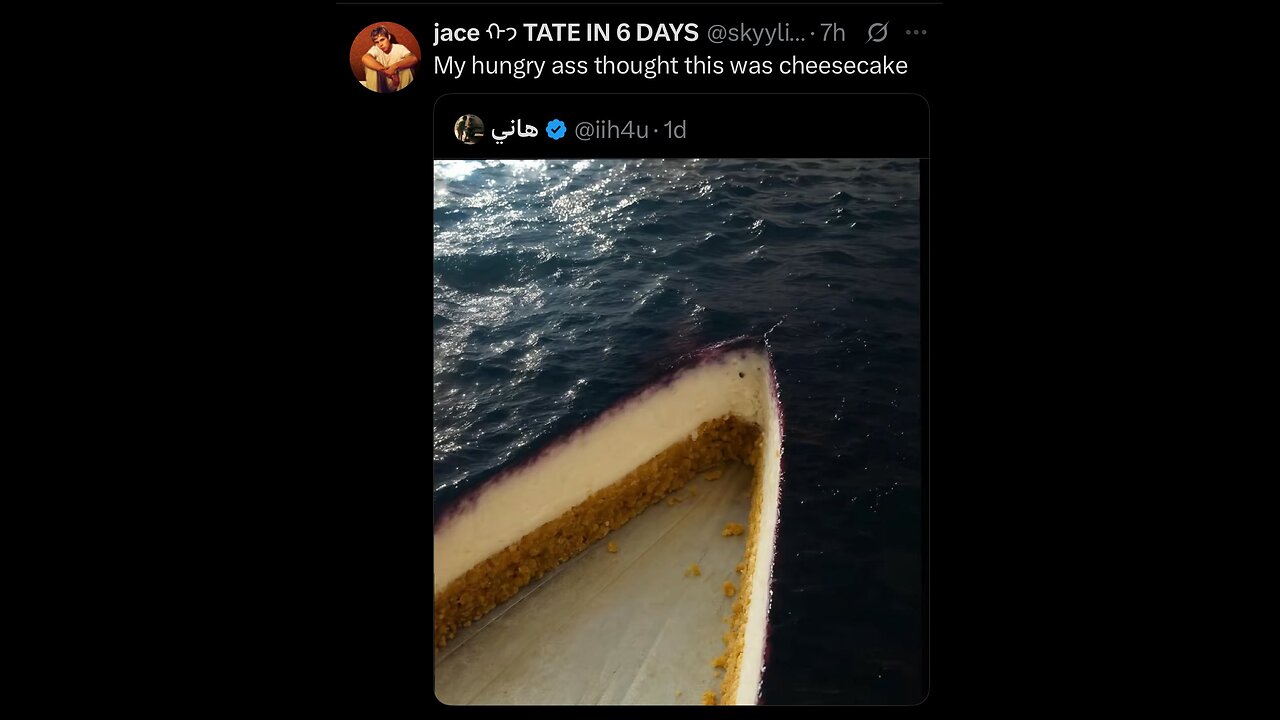Click the 1d timestamp on quoted post
Image resolution: width=1280 pixels, height=720 pixels.
(x=676, y=129)
